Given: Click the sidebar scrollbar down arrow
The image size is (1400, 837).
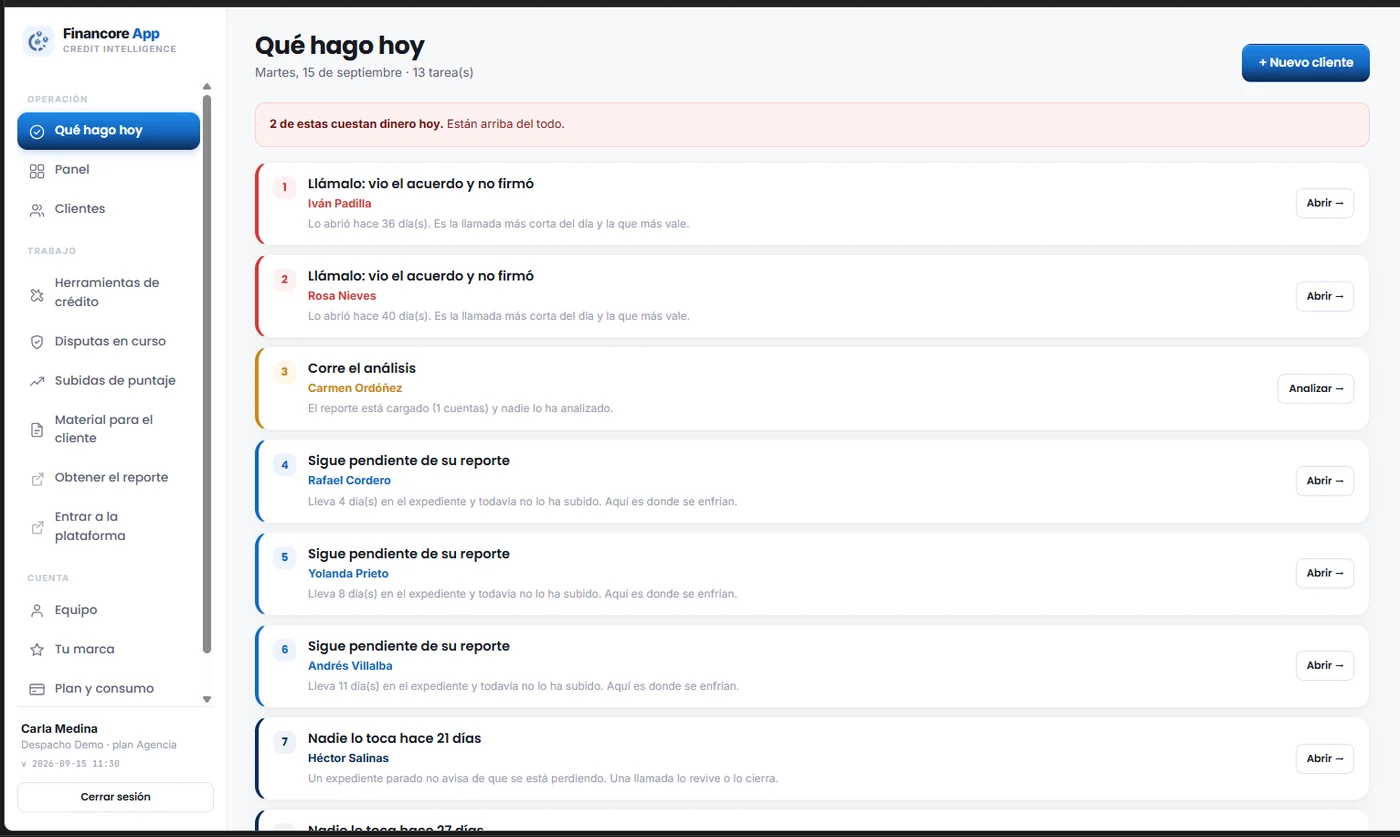Looking at the screenshot, I should (x=207, y=700).
